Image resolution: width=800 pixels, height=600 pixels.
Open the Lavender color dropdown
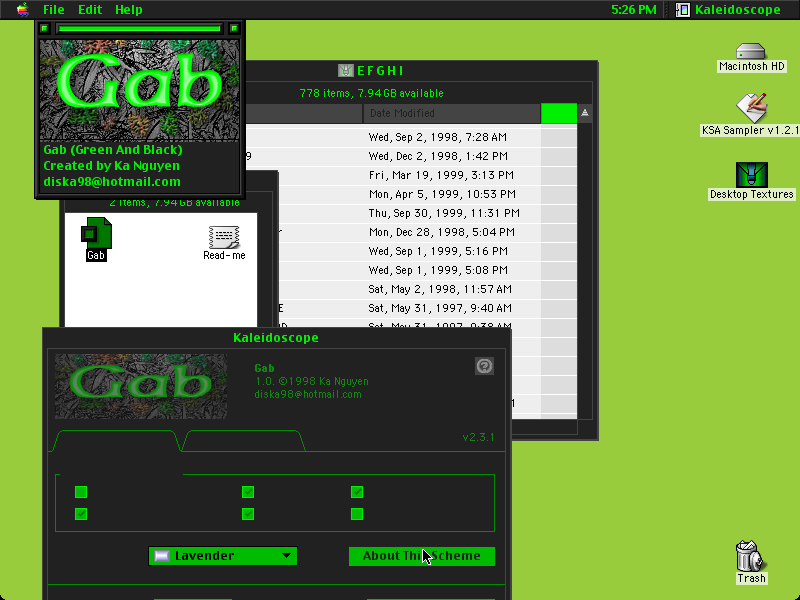click(x=222, y=556)
